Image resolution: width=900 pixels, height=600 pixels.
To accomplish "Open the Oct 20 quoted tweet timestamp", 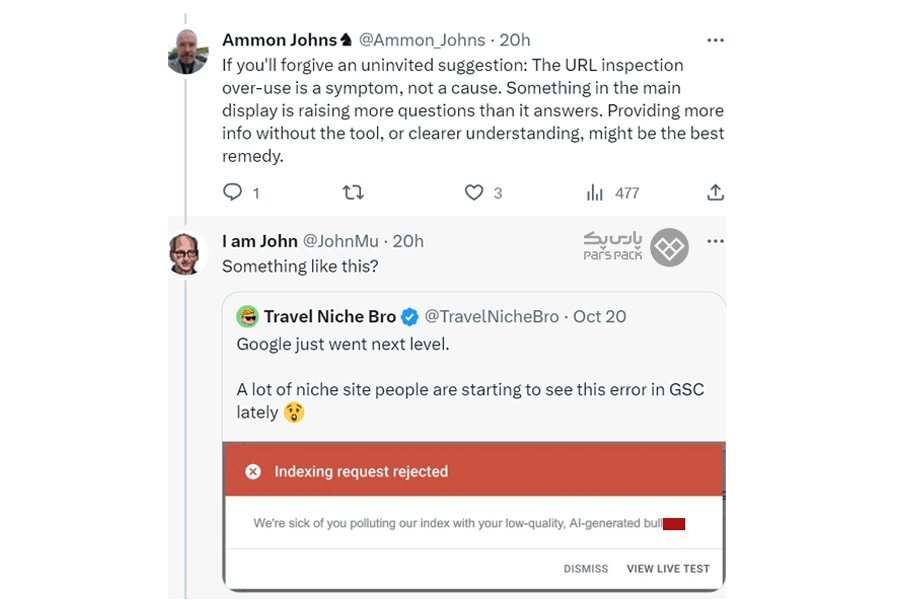I will (x=600, y=317).
